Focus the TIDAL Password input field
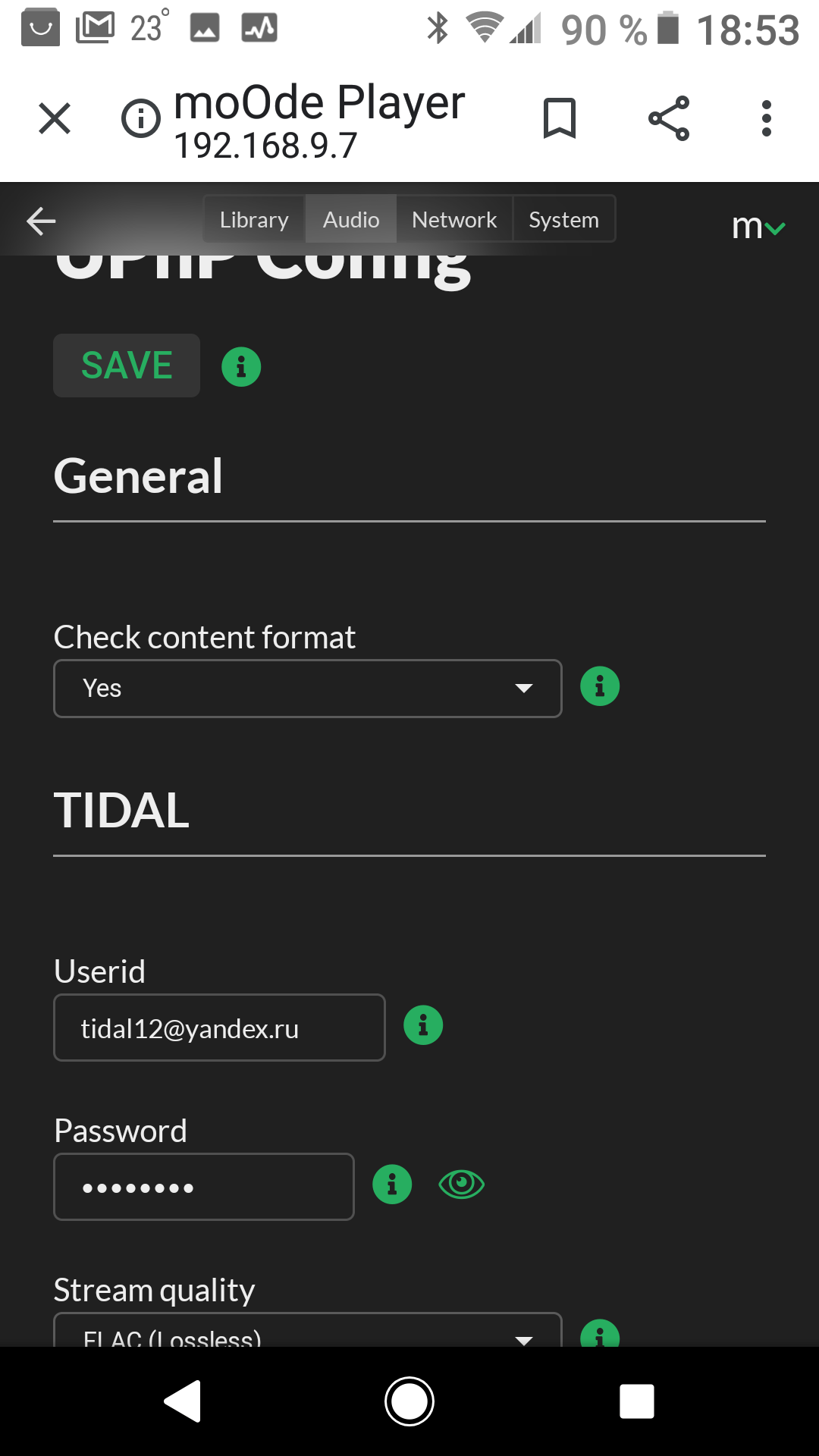This screenshot has width=819, height=1456. (204, 1187)
